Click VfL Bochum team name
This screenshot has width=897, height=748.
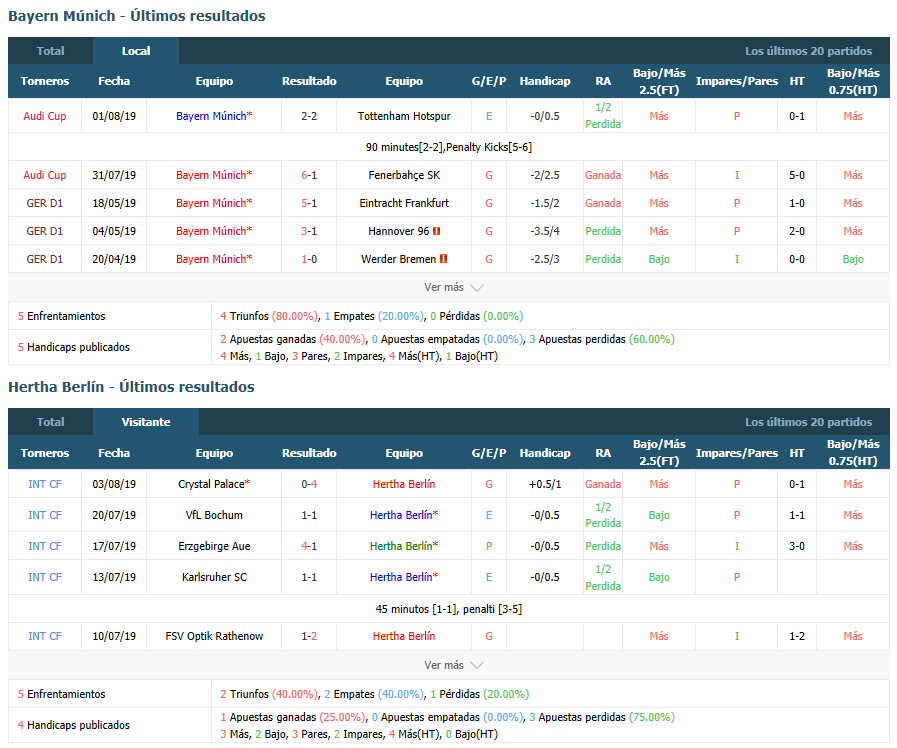214,515
